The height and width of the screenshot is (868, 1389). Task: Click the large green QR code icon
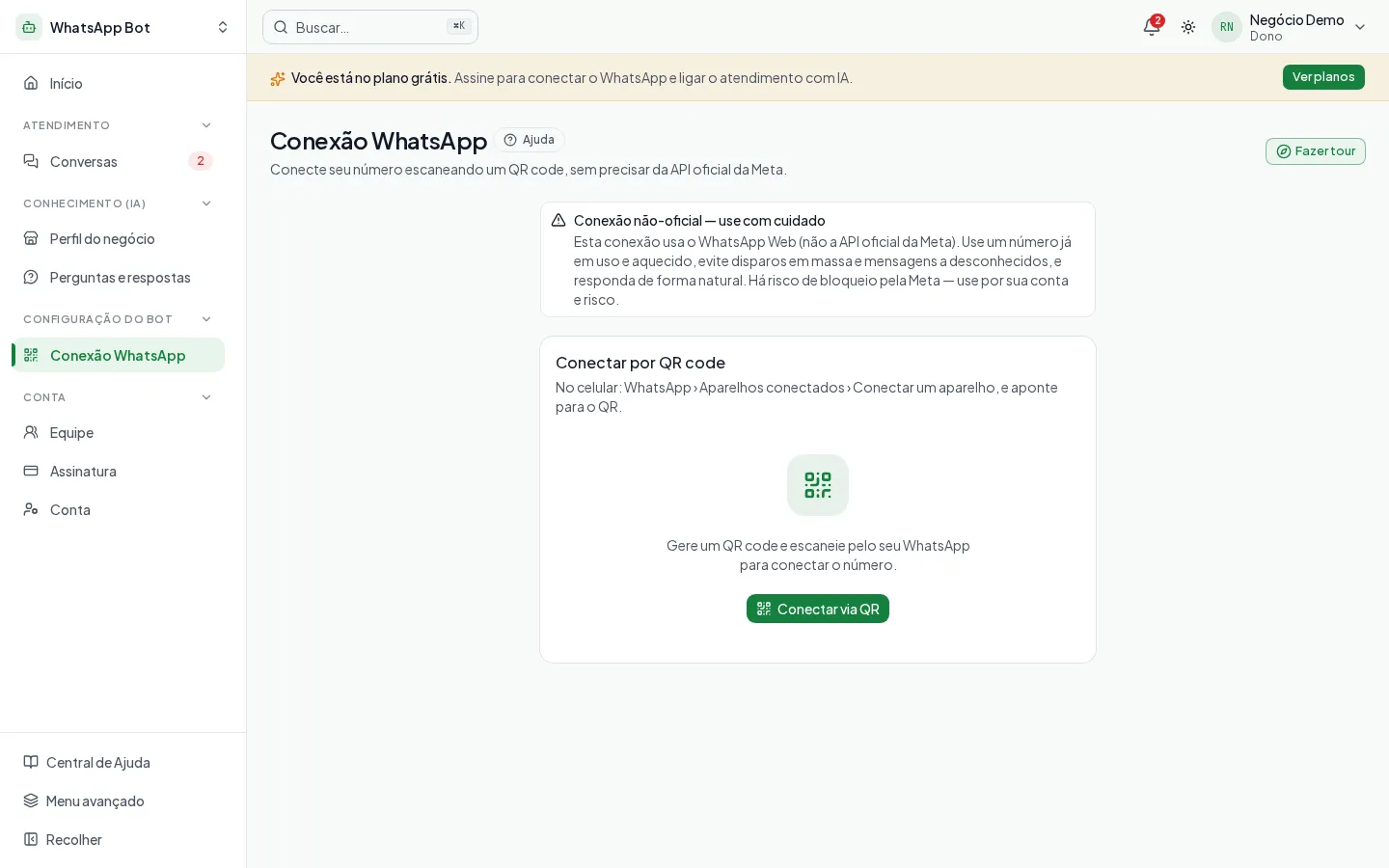[818, 485]
